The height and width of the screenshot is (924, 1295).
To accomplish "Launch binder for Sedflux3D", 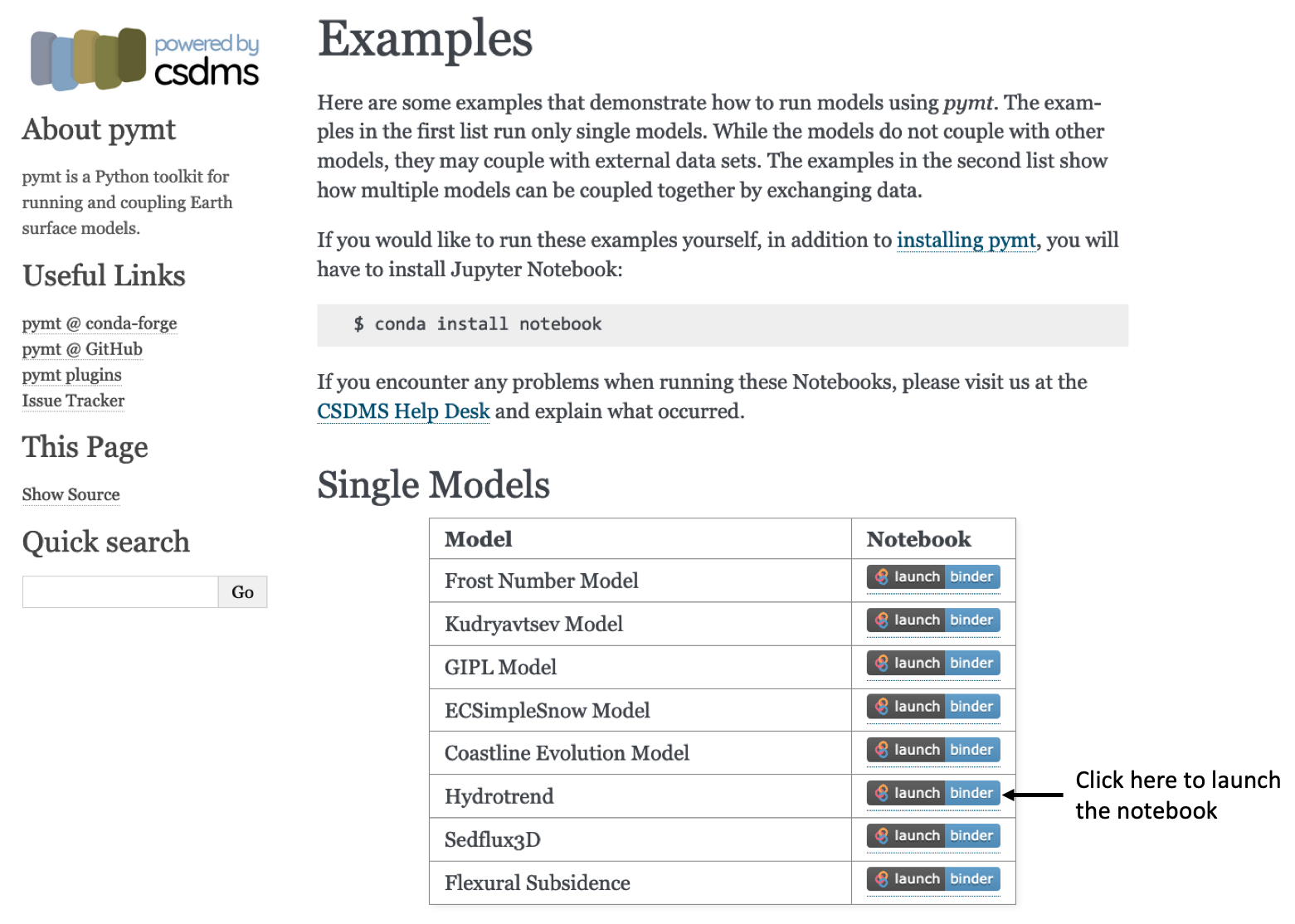I will coord(933,835).
